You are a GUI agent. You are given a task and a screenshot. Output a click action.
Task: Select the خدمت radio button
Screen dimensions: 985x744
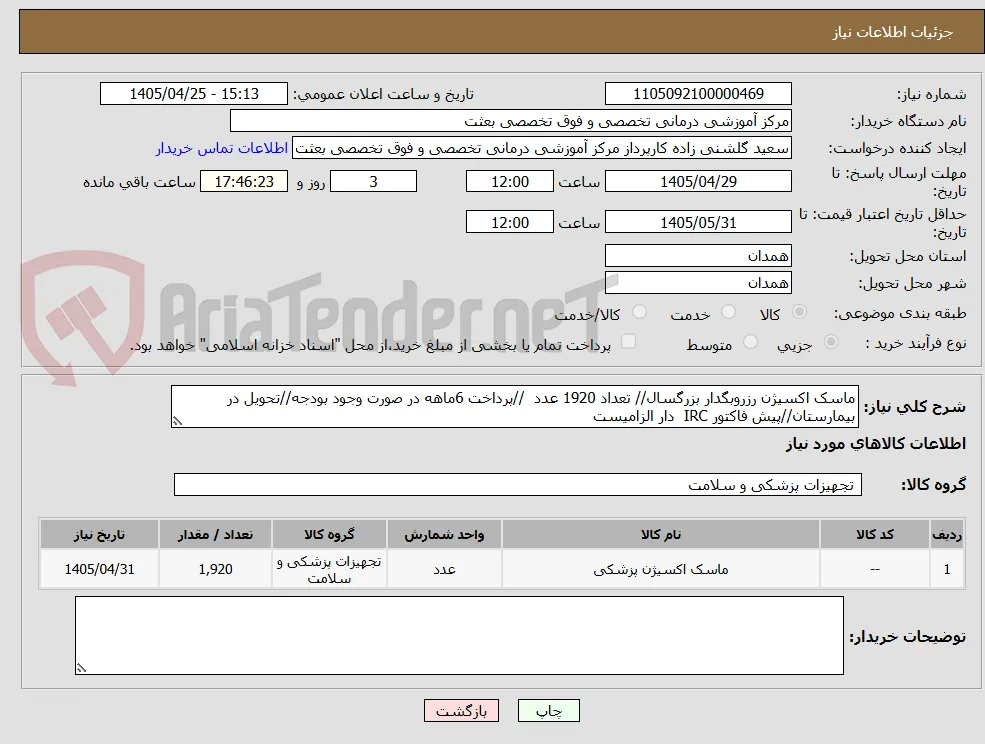pyautogui.click(x=728, y=312)
